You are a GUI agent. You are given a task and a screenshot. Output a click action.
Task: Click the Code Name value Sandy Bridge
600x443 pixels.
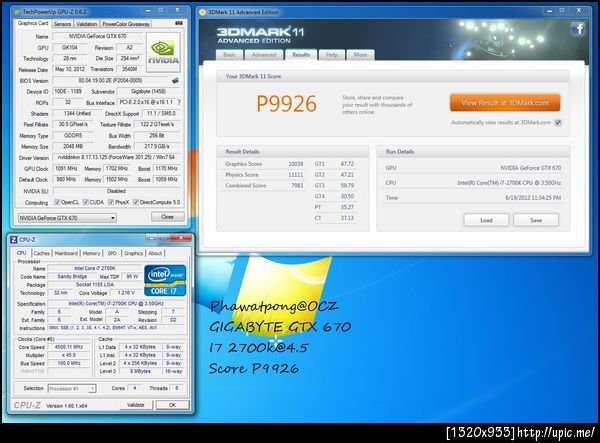click(x=72, y=276)
